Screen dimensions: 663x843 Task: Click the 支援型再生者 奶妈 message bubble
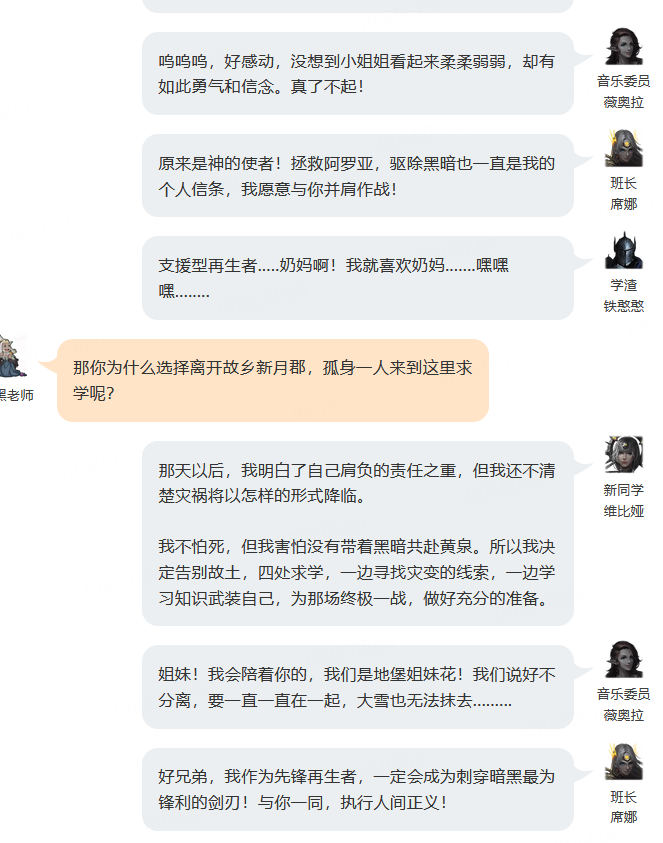coord(358,278)
